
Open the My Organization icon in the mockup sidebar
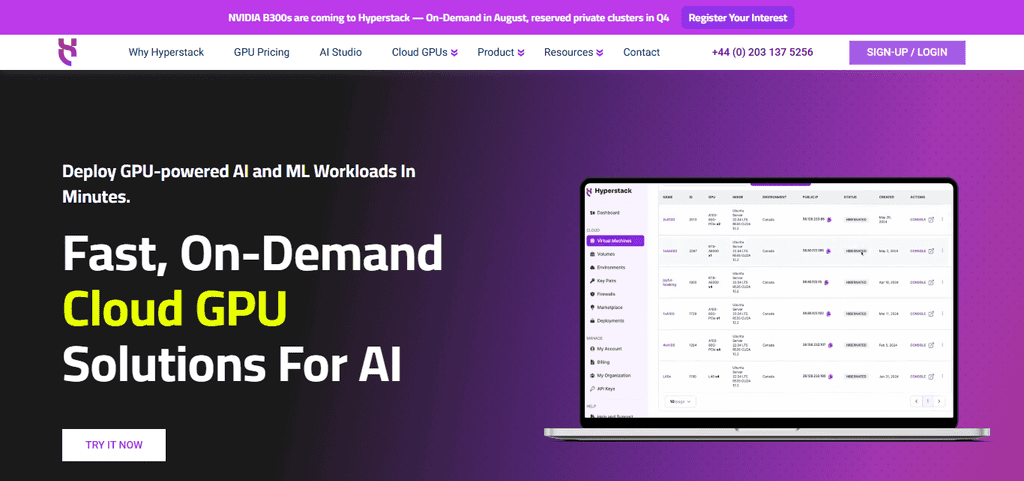tap(592, 375)
